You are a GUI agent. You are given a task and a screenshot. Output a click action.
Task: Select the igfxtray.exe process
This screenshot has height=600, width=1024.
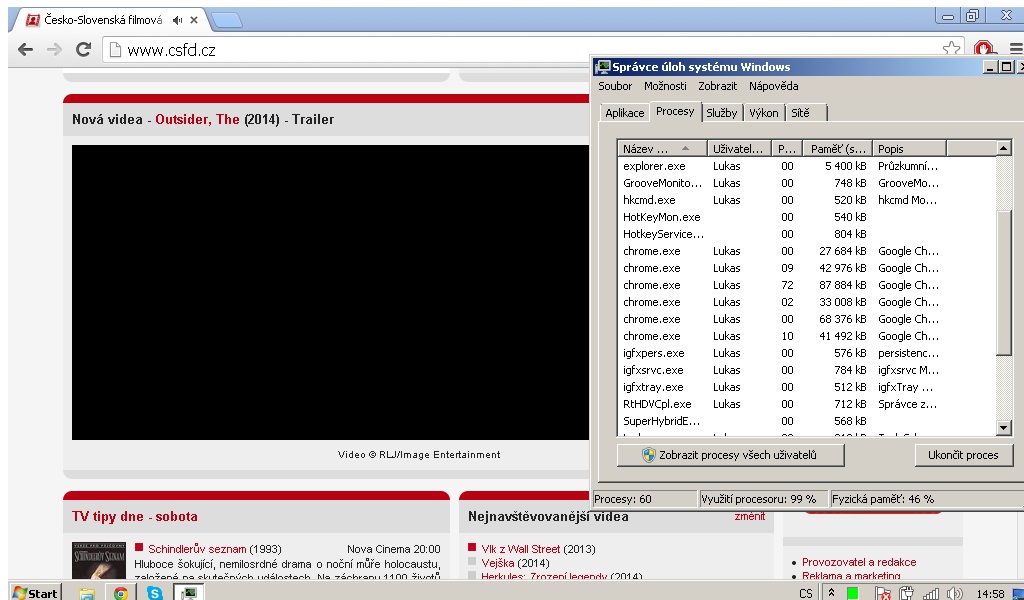point(807,387)
